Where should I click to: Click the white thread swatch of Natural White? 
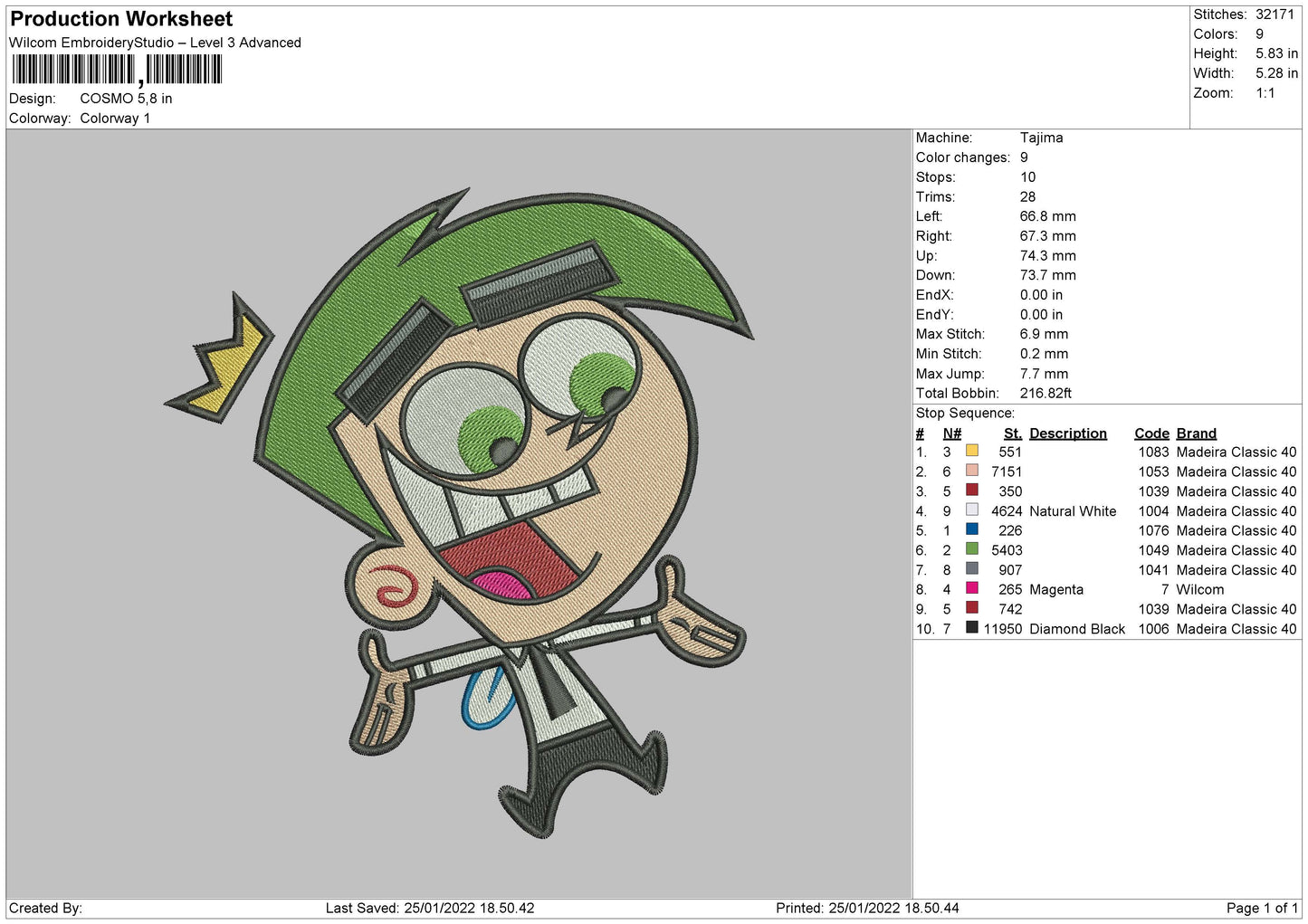[x=971, y=510]
